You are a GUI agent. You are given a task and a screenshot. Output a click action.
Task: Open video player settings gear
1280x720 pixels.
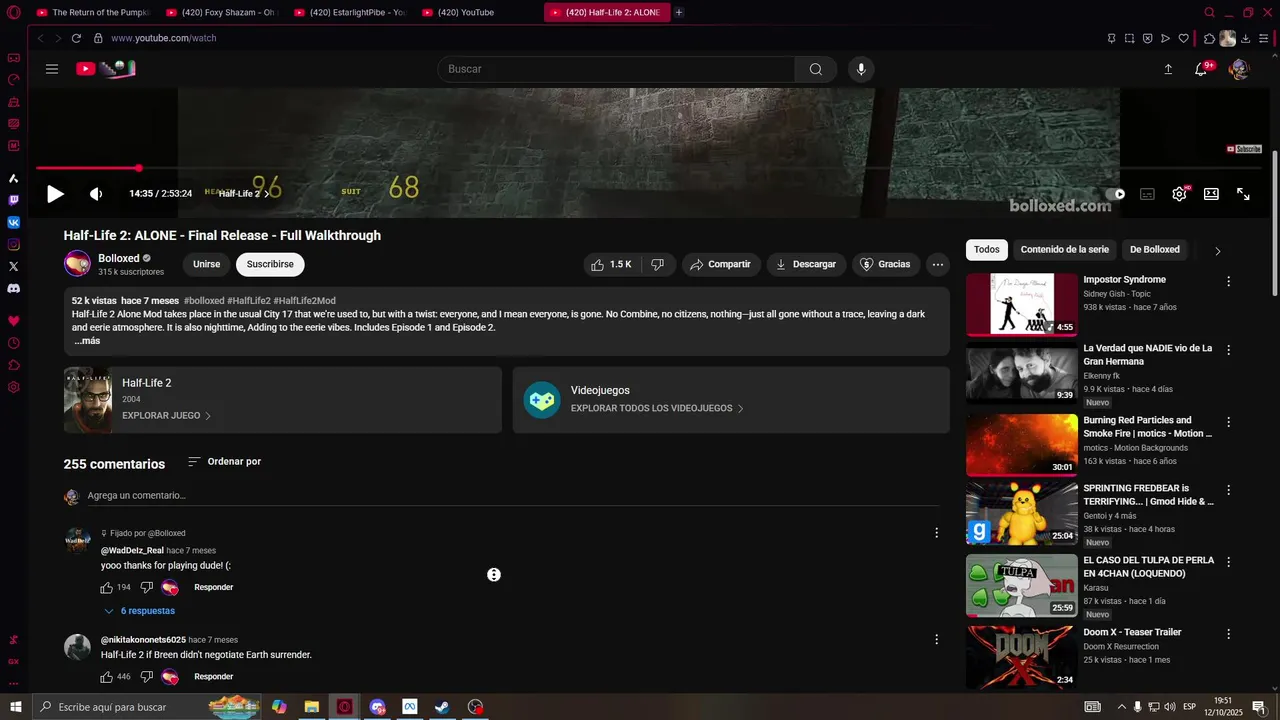[x=1179, y=194]
